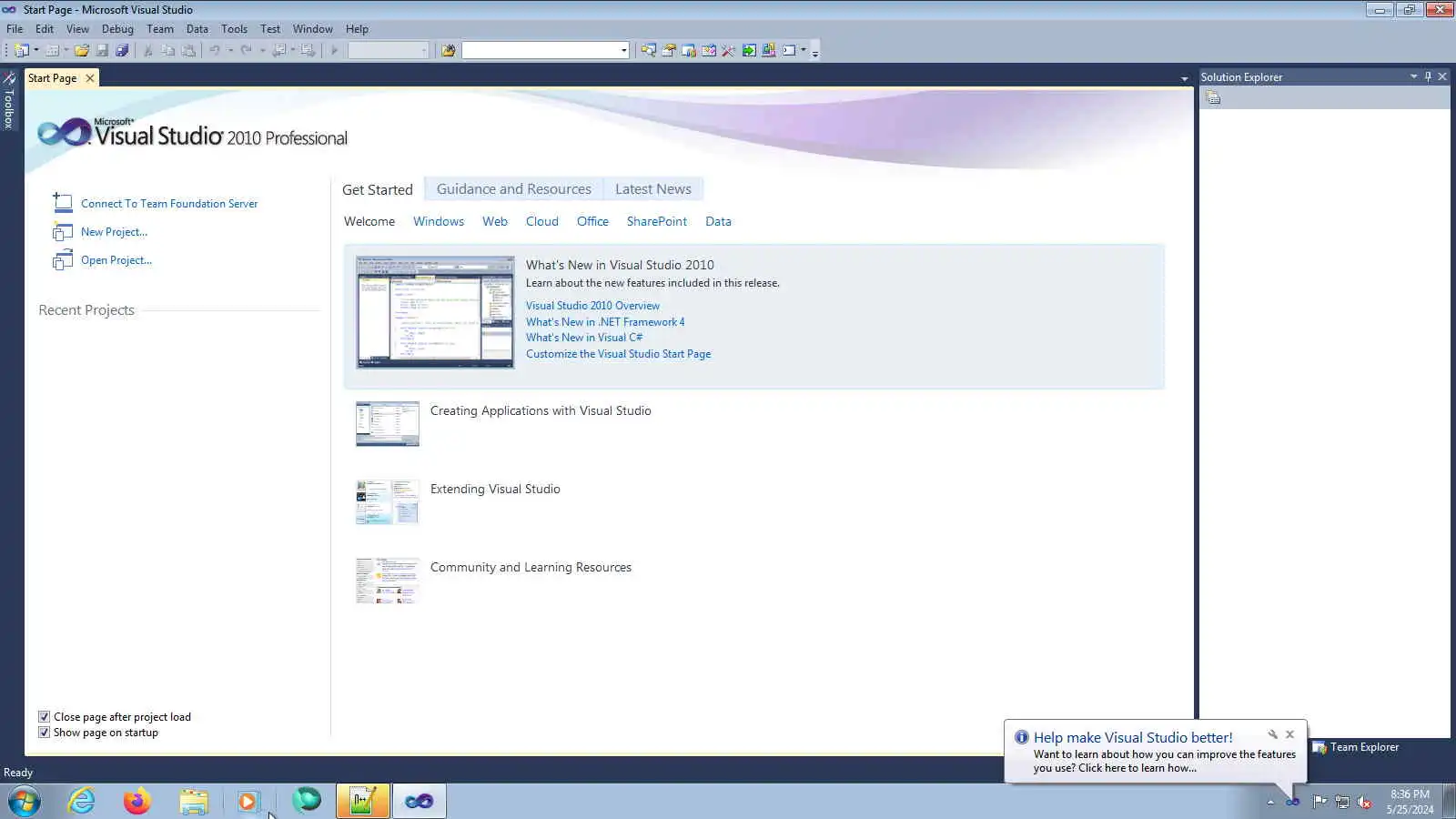Viewport: 1456px width, 819px height.
Task: Click the Save toolbar icon
Action: [102, 50]
